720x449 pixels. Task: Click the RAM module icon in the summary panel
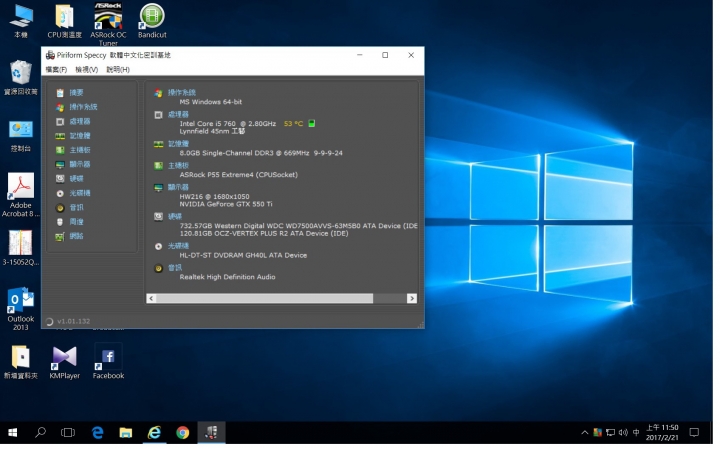pyautogui.click(x=158, y=144)
